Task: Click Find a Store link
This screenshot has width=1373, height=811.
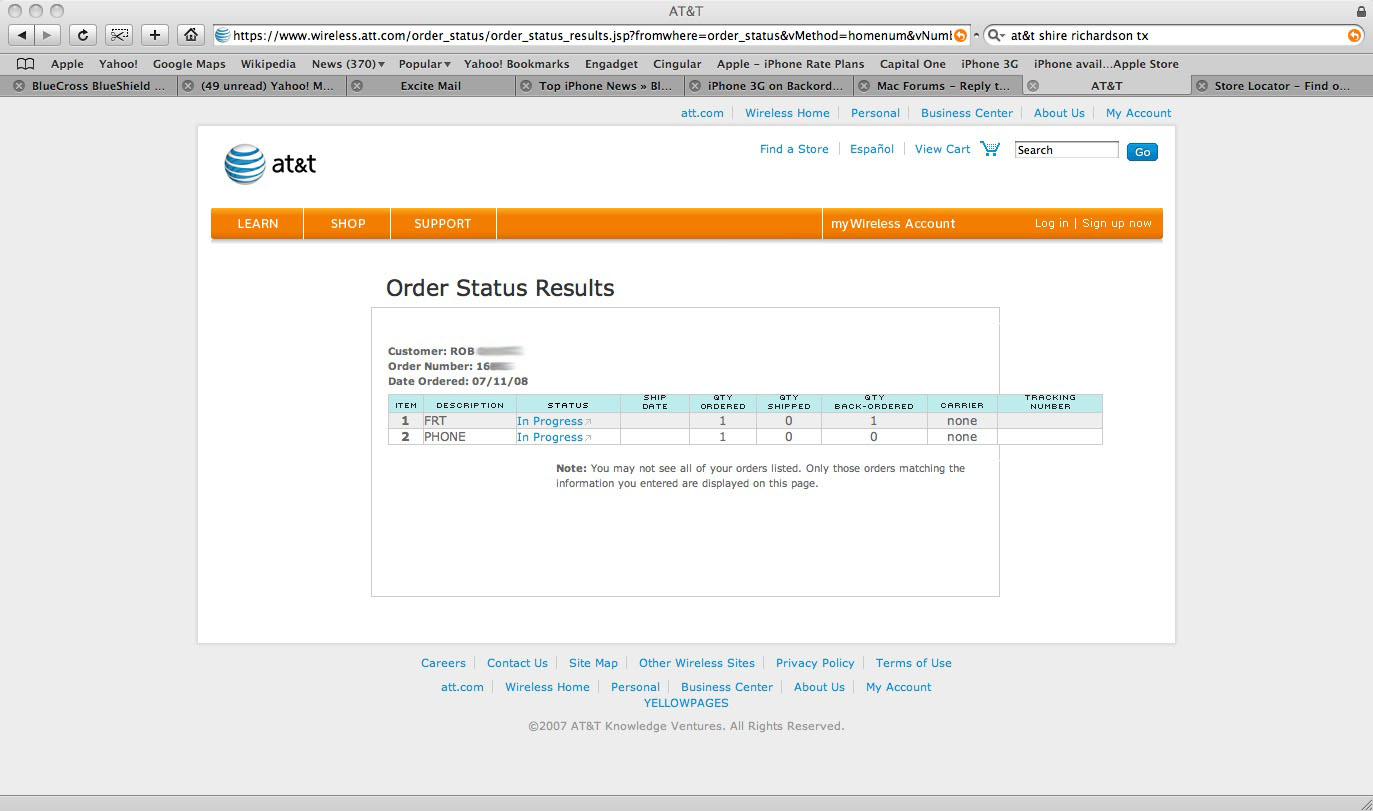Action: 794,149
